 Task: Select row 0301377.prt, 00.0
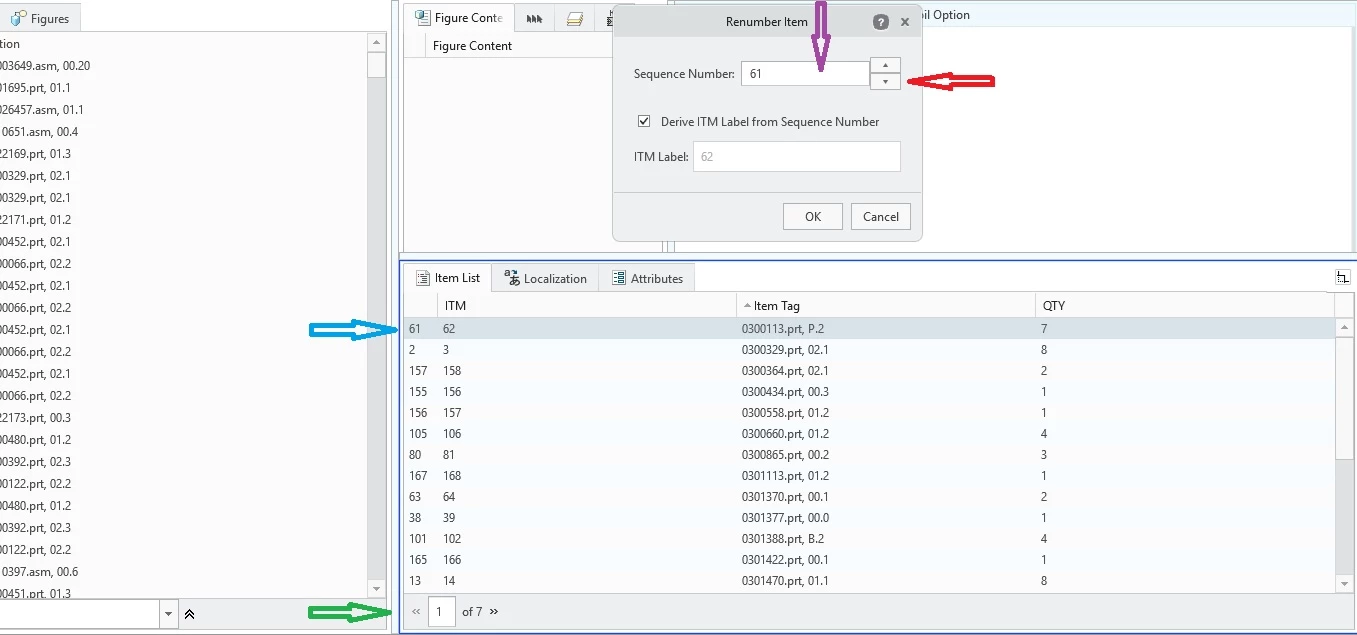pyautogui.click(x=868, y=518)
